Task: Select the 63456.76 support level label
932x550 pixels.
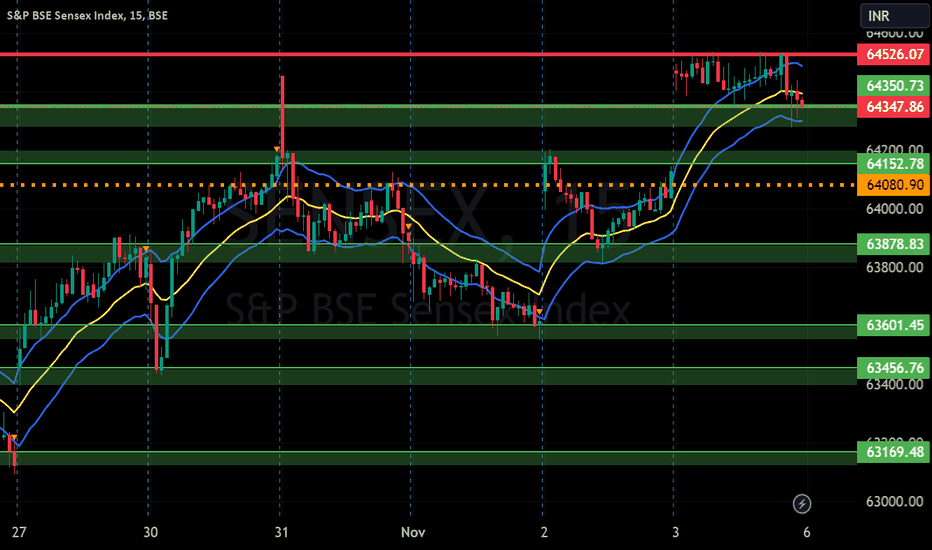Action: pos(894,368)
